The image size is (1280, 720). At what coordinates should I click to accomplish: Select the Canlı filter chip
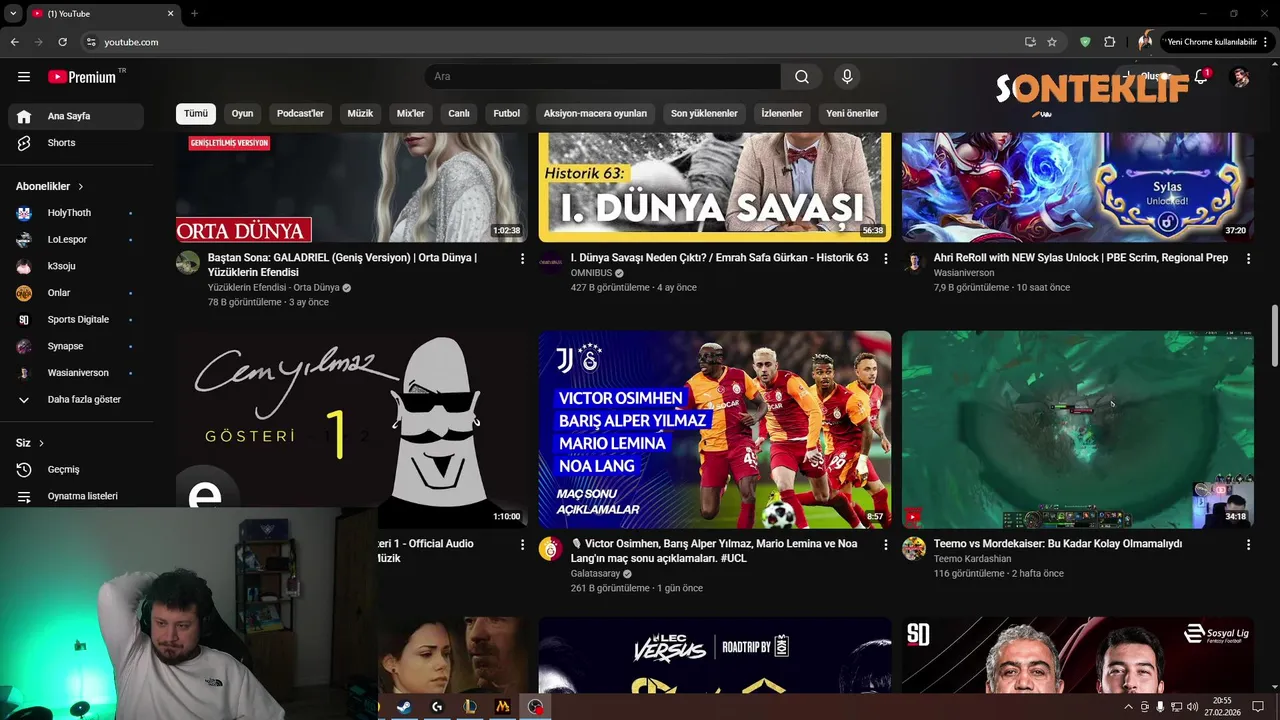point(459,114)
